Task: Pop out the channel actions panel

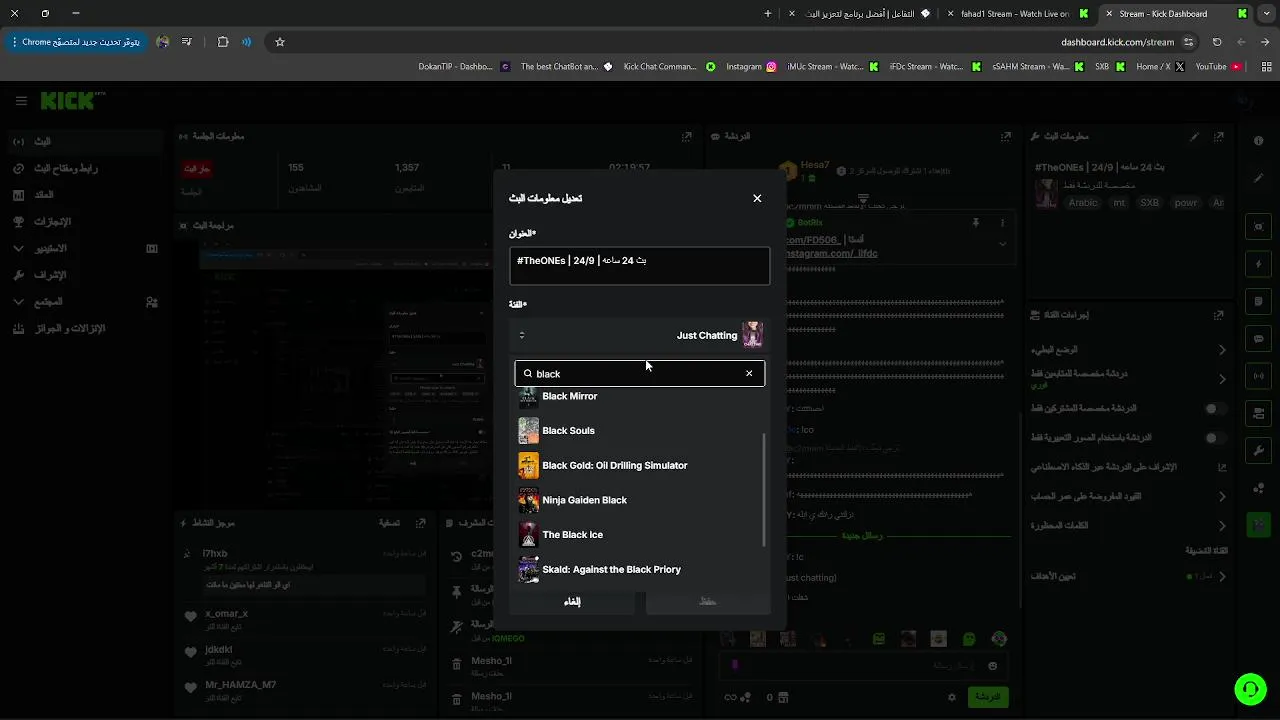Action: tap(1220, 315)
